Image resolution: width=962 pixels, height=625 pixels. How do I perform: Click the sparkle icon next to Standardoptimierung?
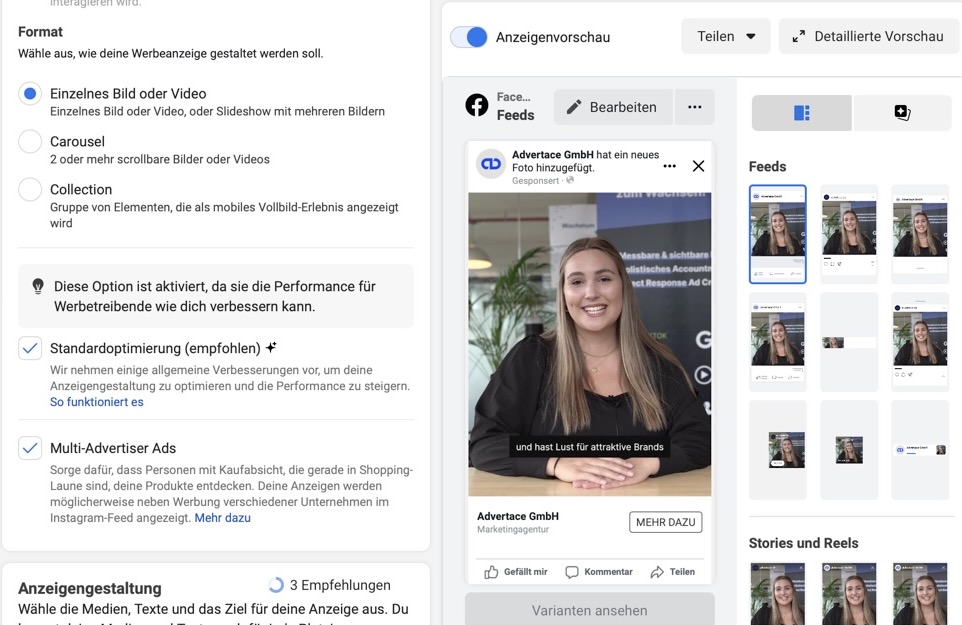[x=271, y=348]
